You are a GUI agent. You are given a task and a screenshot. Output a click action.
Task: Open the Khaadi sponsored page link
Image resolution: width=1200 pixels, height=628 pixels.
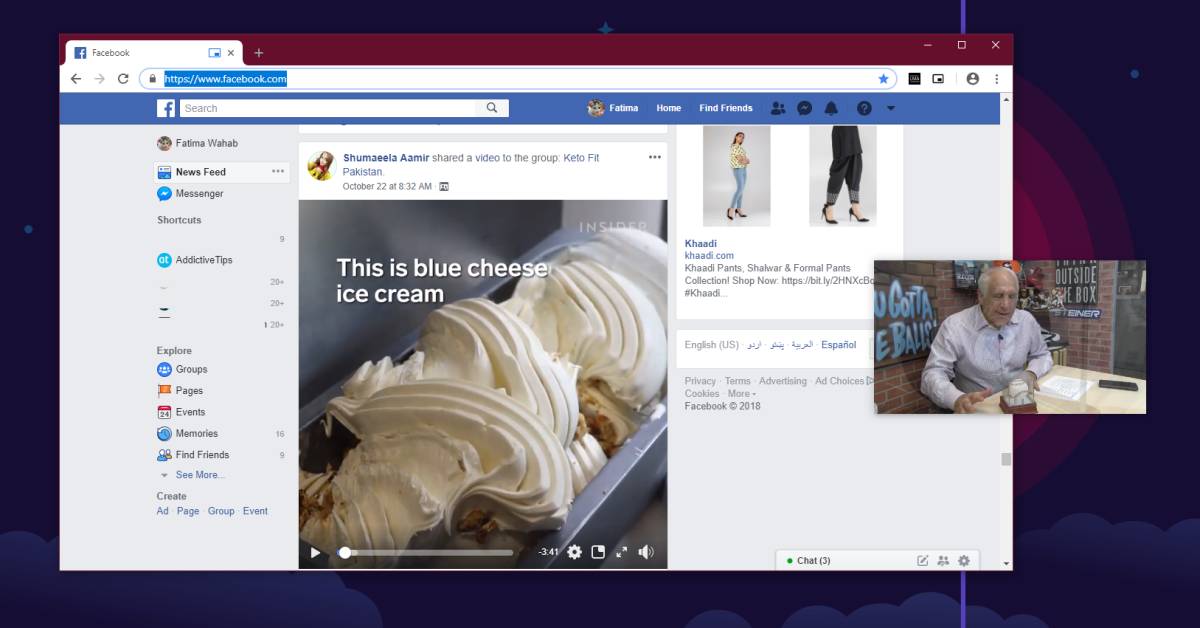(x=701, y=244)
